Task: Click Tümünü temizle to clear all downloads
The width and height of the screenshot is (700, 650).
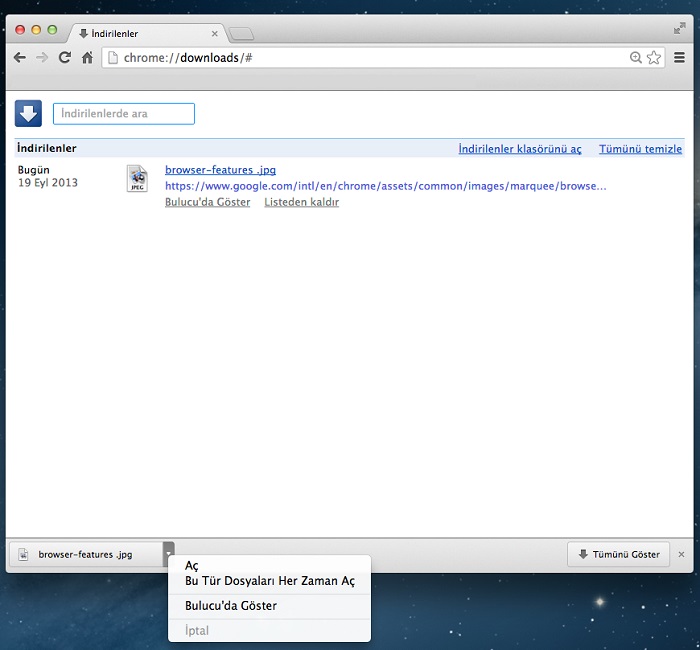Action: (640, 149)
